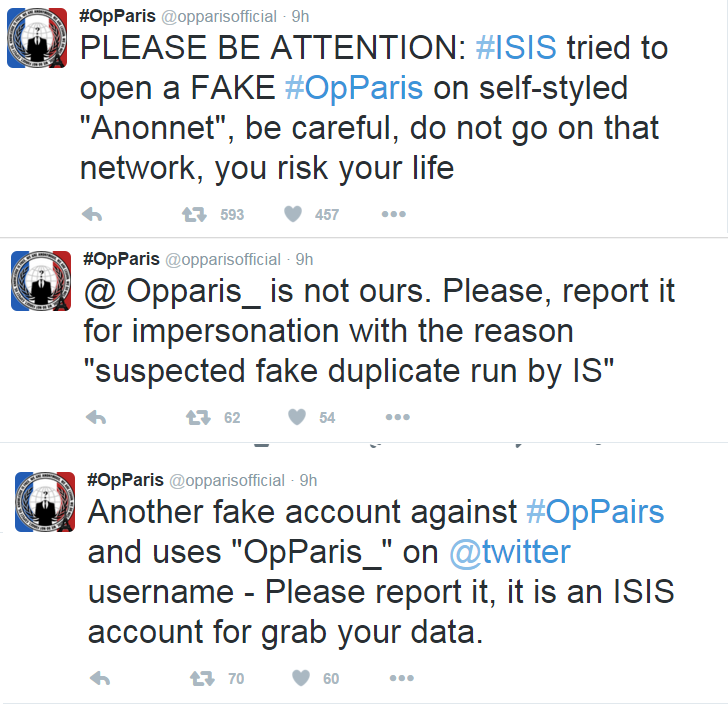This screenshot has height=710, width=728.
Task: Reply to the FAKE #OpParis warning tweet
Action: tap(91, 214)
